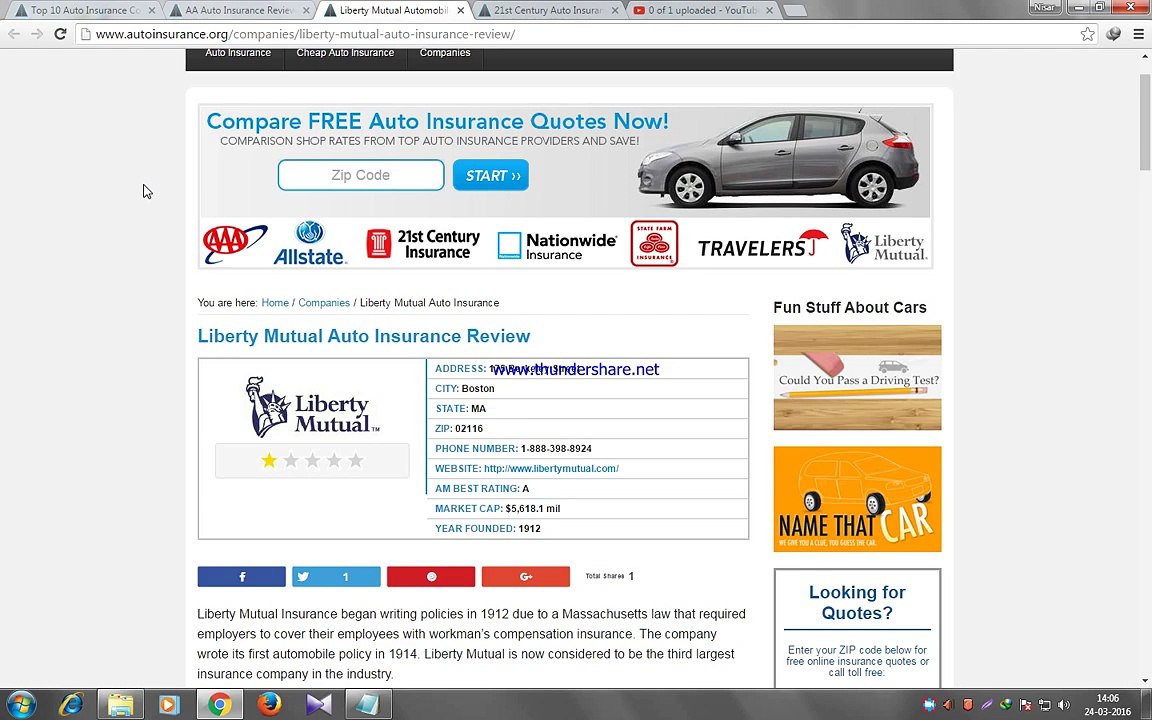Open Firefox from the taskbar
The width and height of the screenshot is (1152, 720).
pos(269,705)
